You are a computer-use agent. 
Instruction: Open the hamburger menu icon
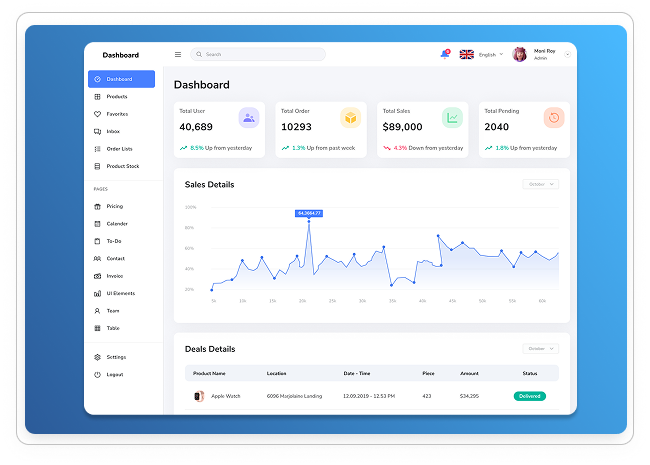(178, 54)
